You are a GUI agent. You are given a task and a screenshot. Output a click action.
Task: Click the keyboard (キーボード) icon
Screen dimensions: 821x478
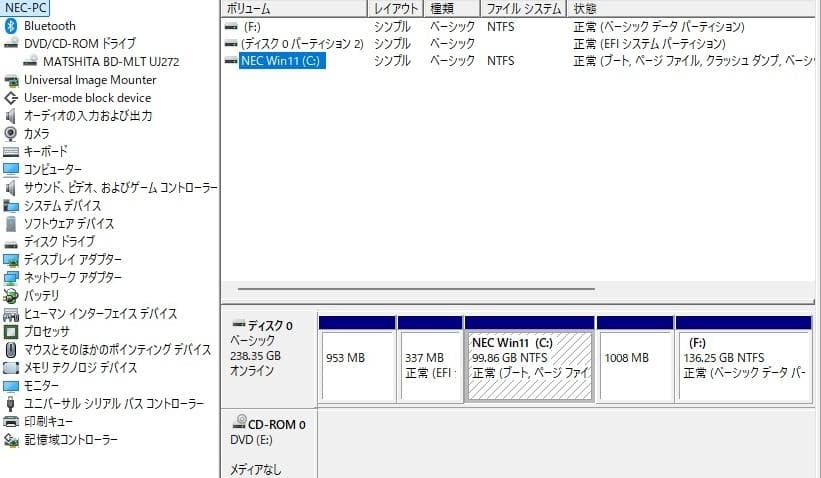tap(11, 152)
